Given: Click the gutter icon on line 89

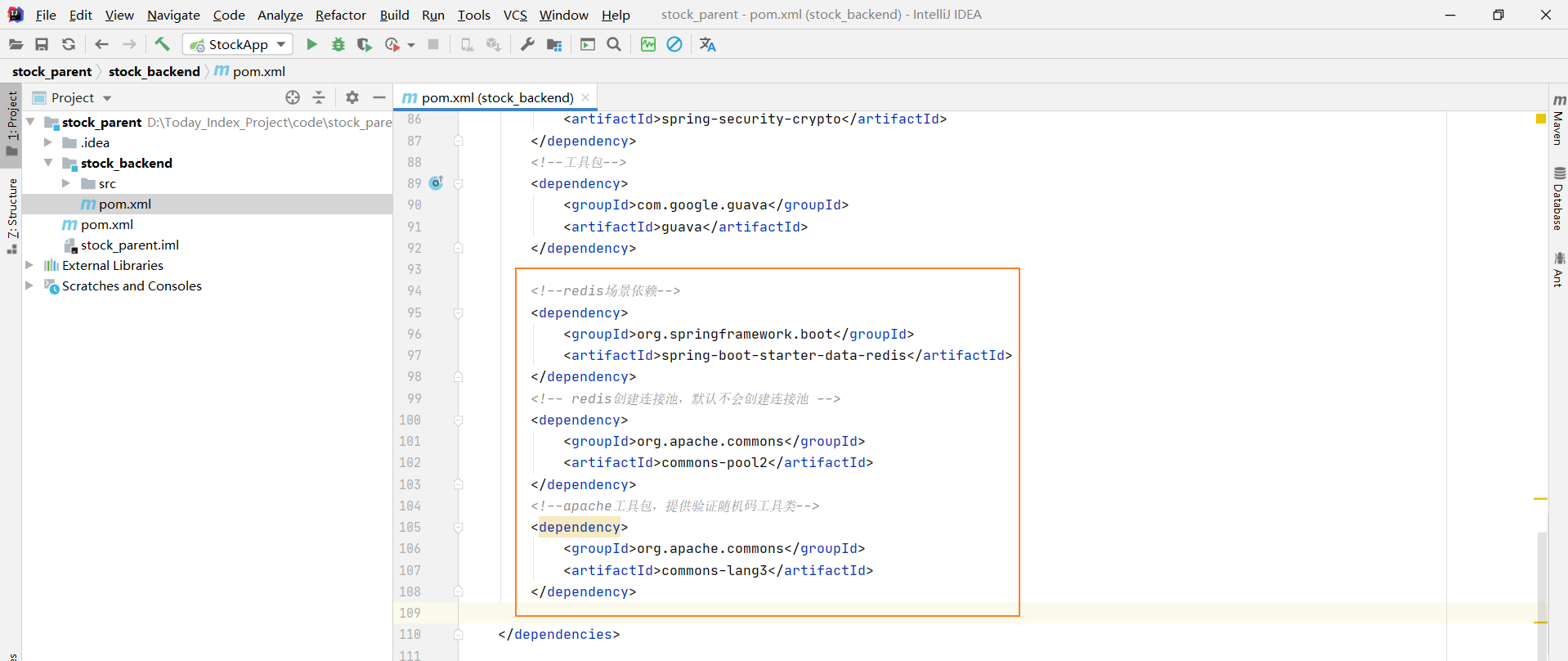Looking at the screenshot, I should point(436,183).
